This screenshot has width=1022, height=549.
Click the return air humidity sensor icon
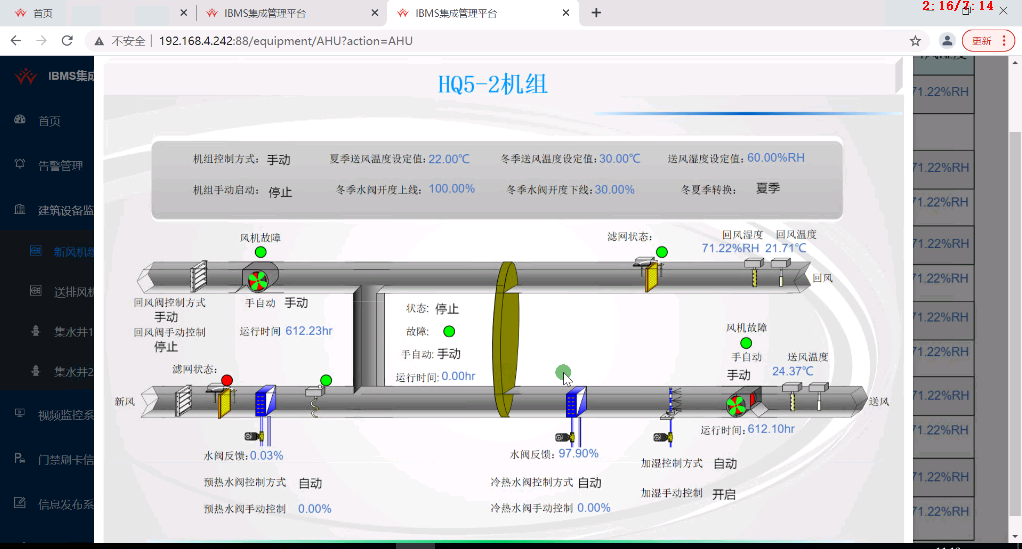tap(754, 272)
